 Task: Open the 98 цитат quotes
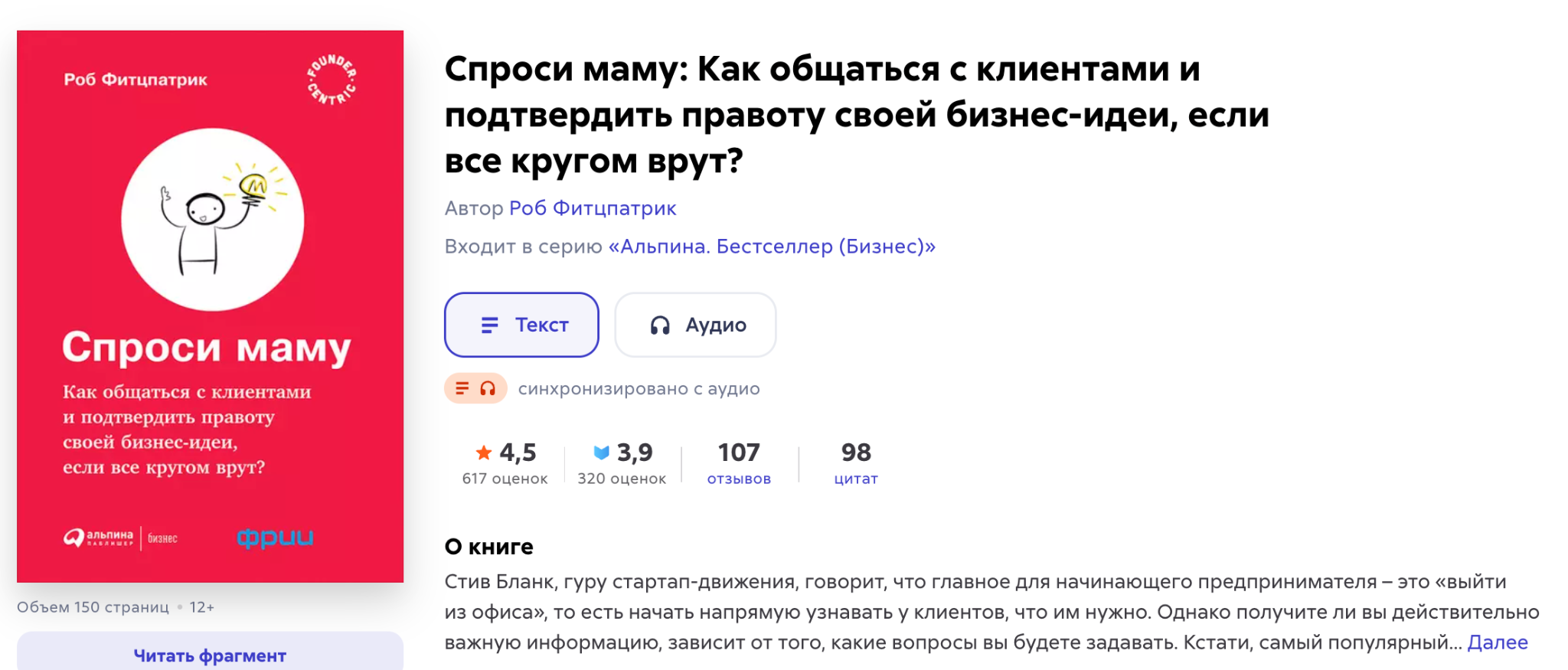point(856,463)
